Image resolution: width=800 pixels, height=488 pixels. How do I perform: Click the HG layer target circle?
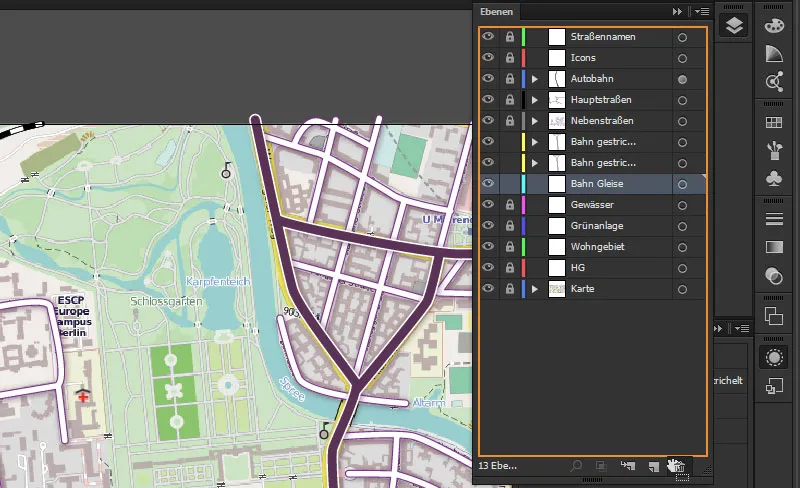[x=682, y=269]
